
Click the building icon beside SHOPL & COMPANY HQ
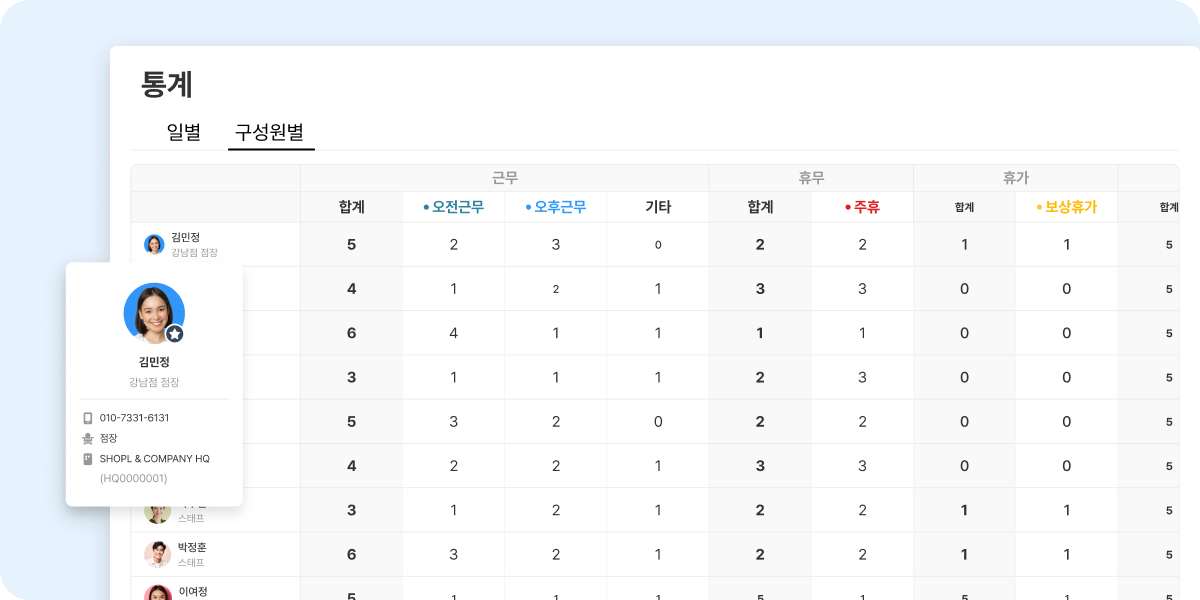(88, 459)
